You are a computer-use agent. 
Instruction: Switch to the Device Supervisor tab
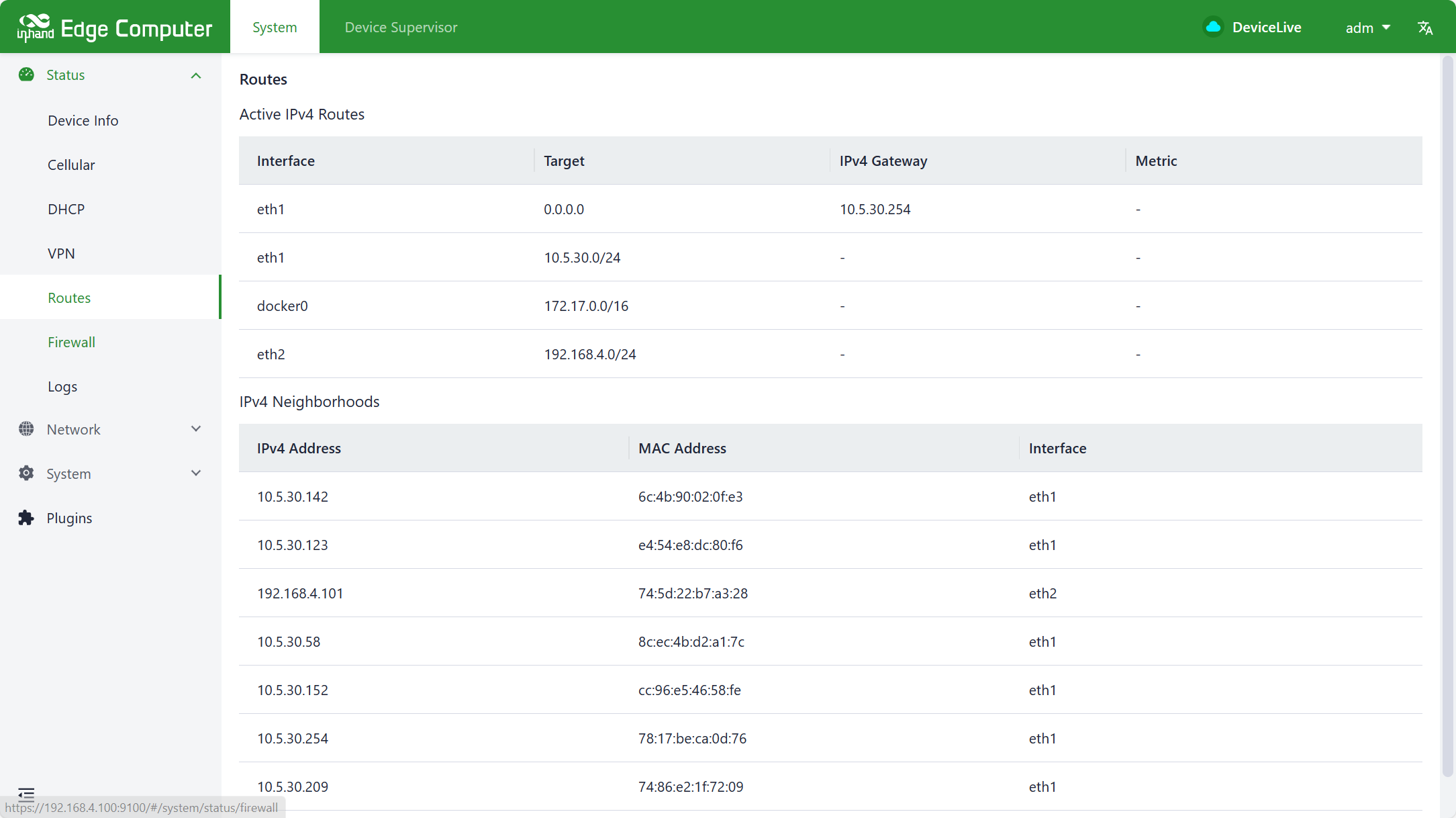[x=401, y=28]
